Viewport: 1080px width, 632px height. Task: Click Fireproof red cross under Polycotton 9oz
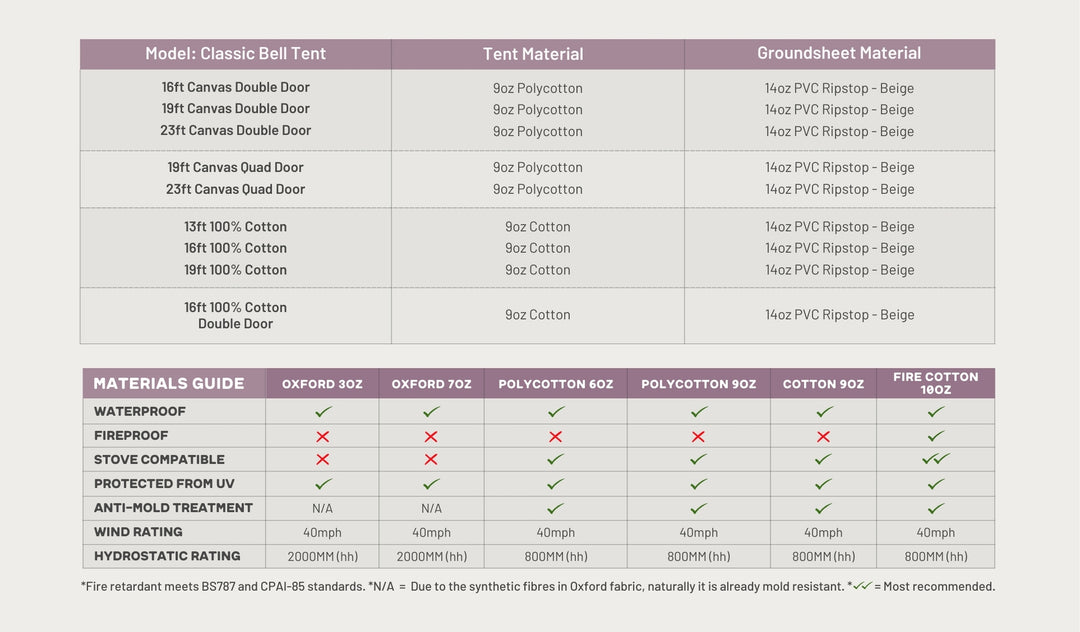point(698,437)
